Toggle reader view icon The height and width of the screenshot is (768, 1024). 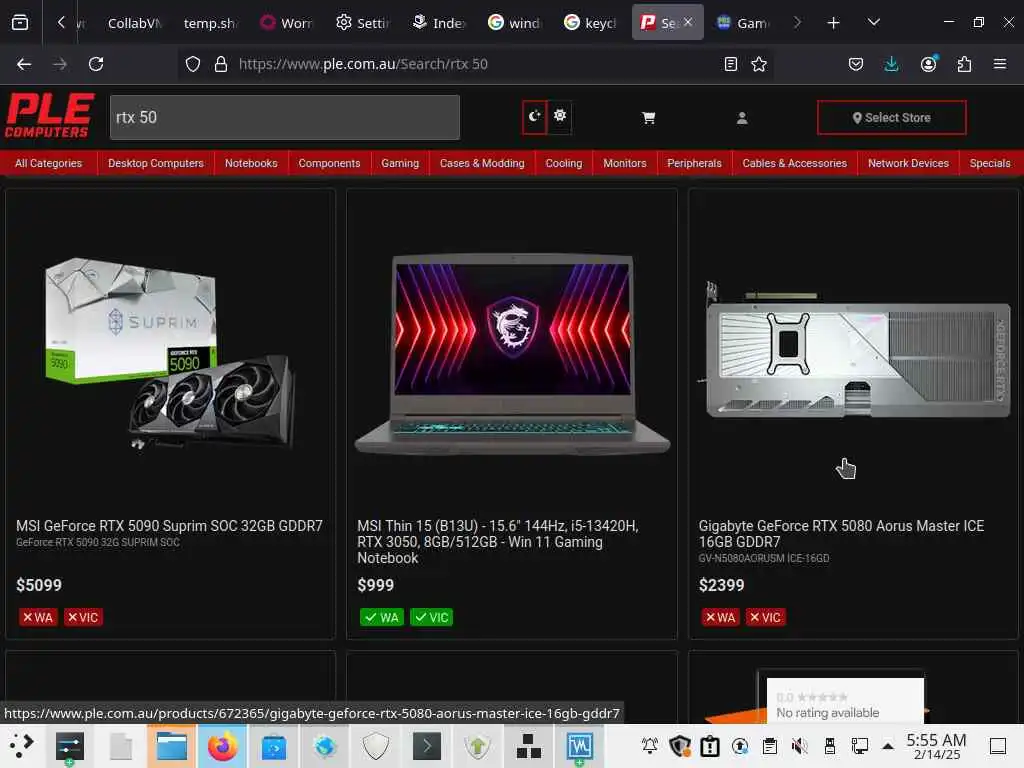point(731,64)
